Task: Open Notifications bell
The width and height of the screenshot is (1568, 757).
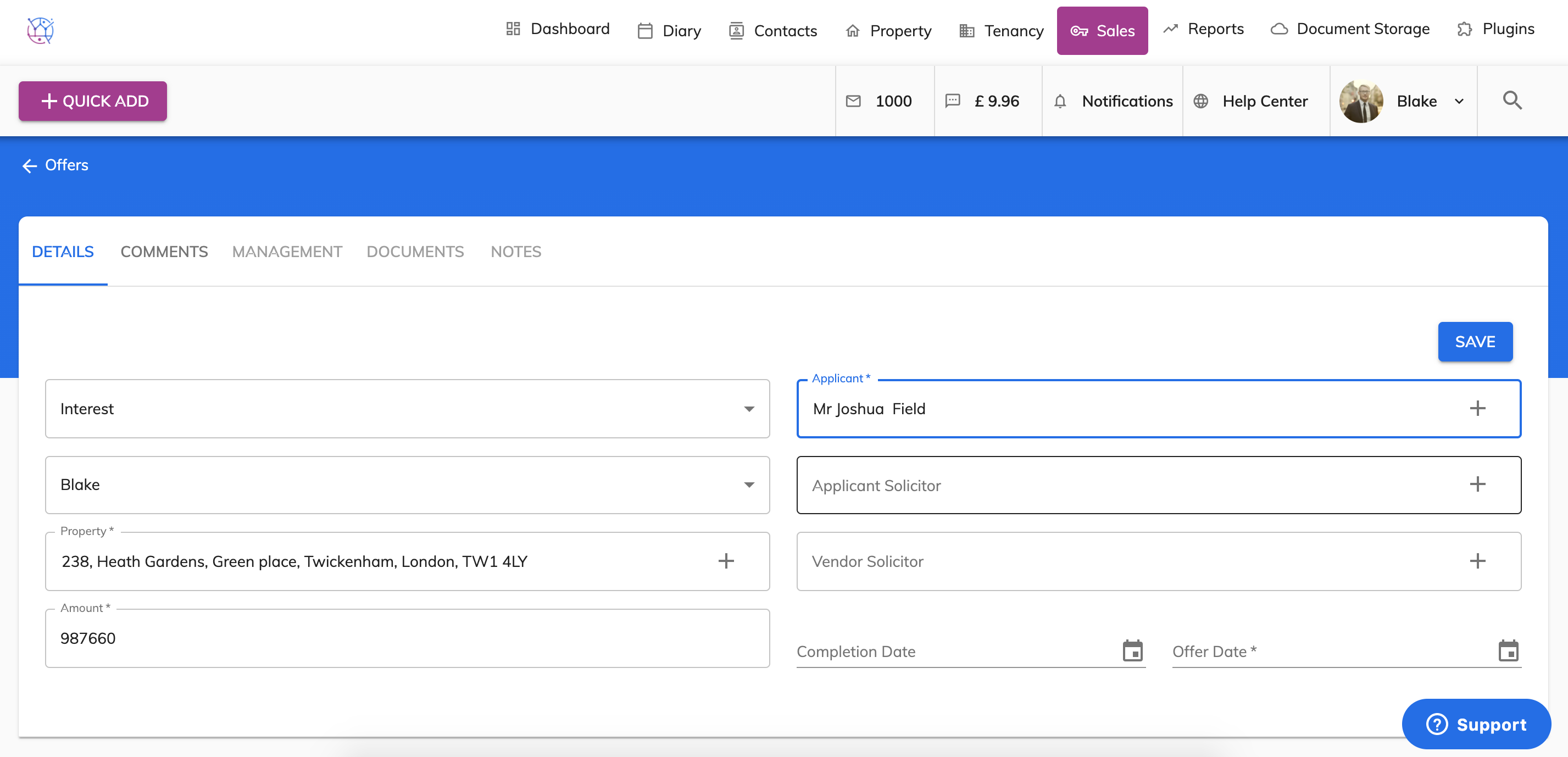Action: pos(1060,101)
